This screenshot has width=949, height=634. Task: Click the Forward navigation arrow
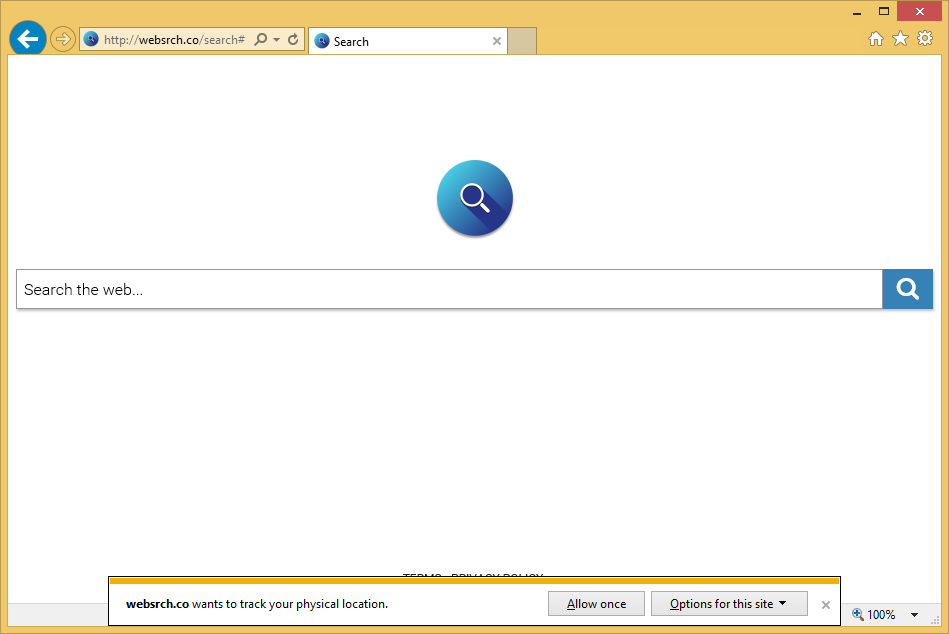(63, 39)
